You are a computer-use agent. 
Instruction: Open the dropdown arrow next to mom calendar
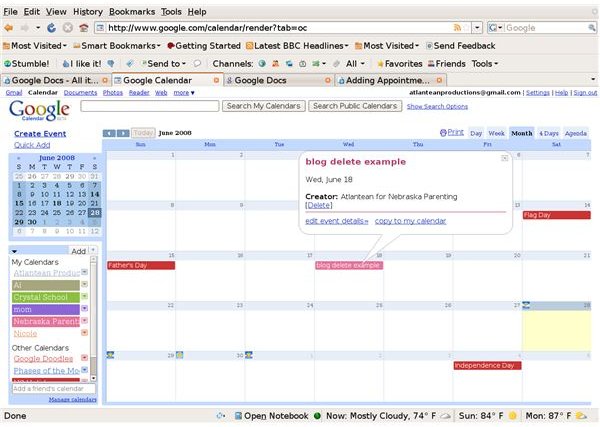[85, 308]
